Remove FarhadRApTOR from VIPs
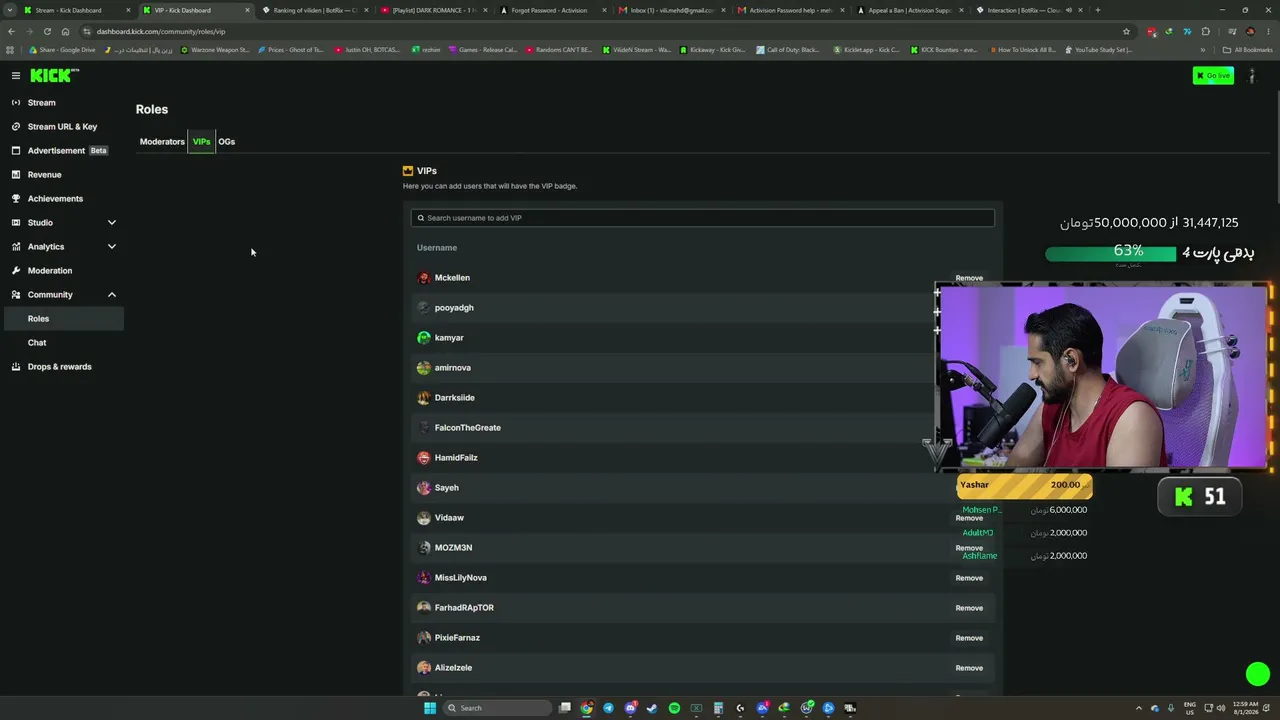 pos(969,608)
